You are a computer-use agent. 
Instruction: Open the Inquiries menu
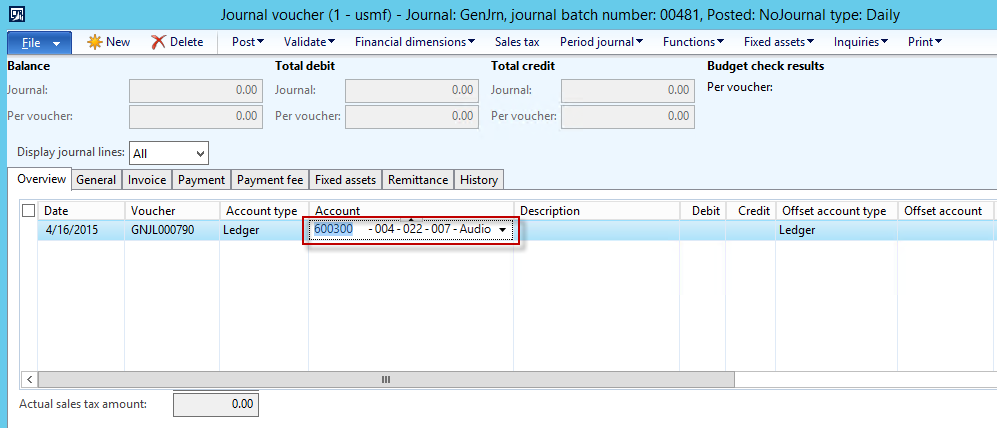pyautogui.click(x=861, y=42)
